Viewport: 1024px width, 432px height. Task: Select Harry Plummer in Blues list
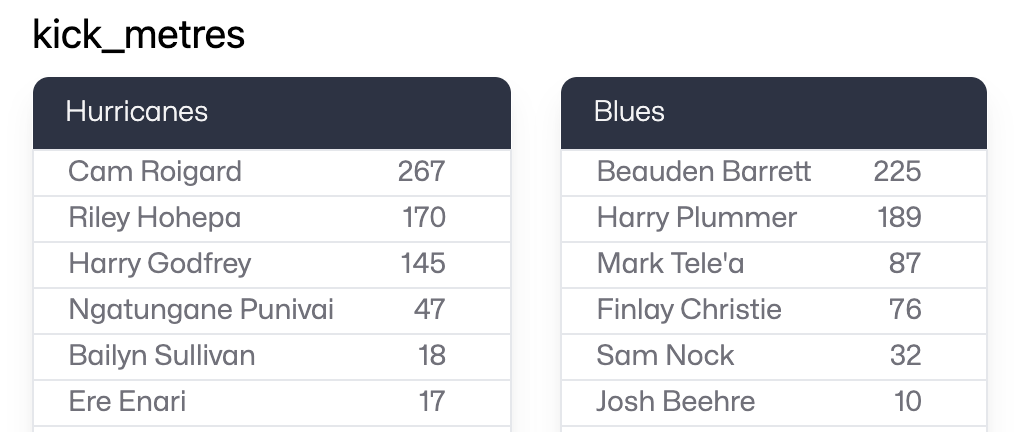point(697,218)
